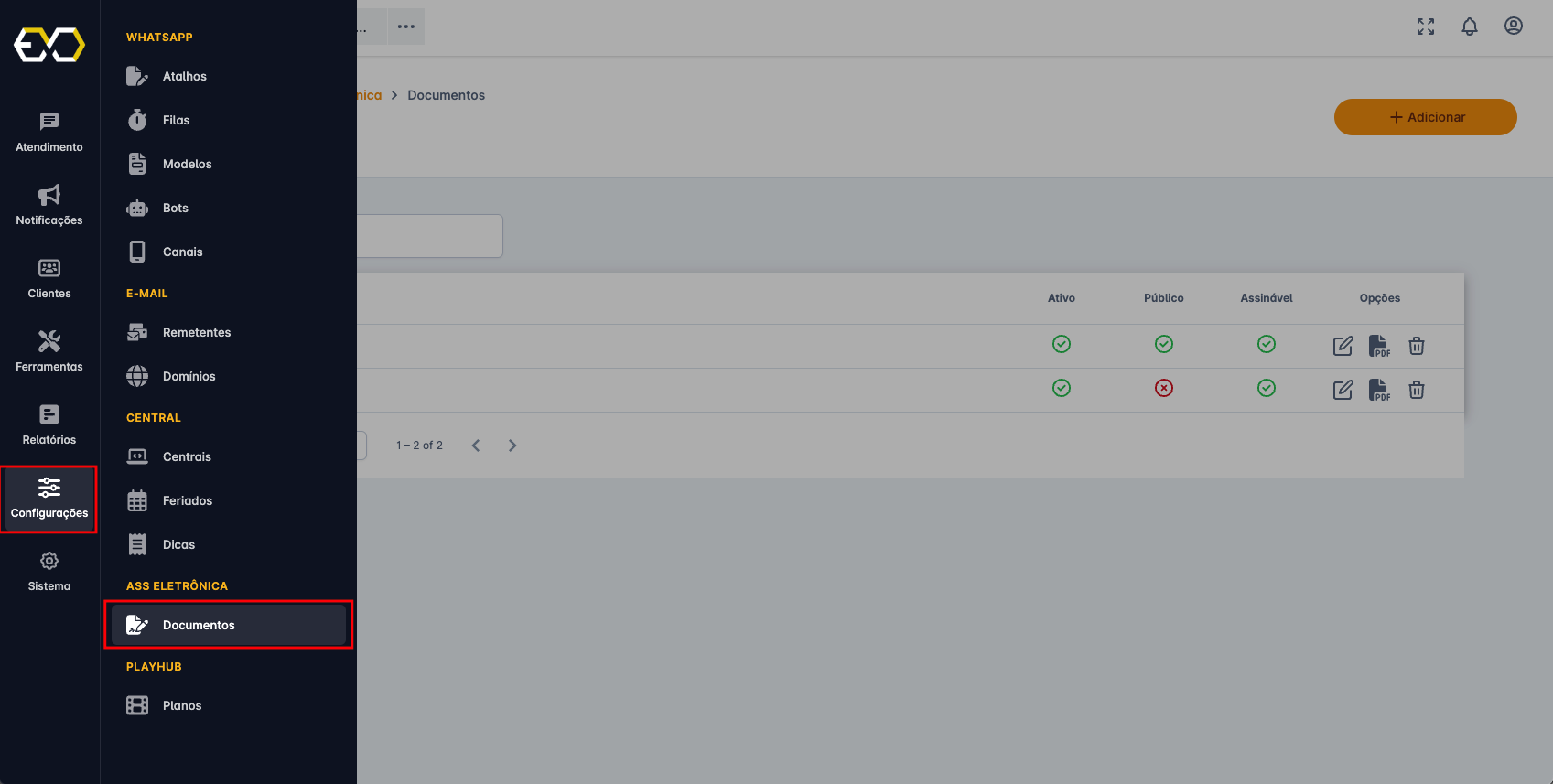This screenshot has height=784, width=1553.
Task: Open the notifications bell
Action: pyautogui.click(x=1470, y=27)
